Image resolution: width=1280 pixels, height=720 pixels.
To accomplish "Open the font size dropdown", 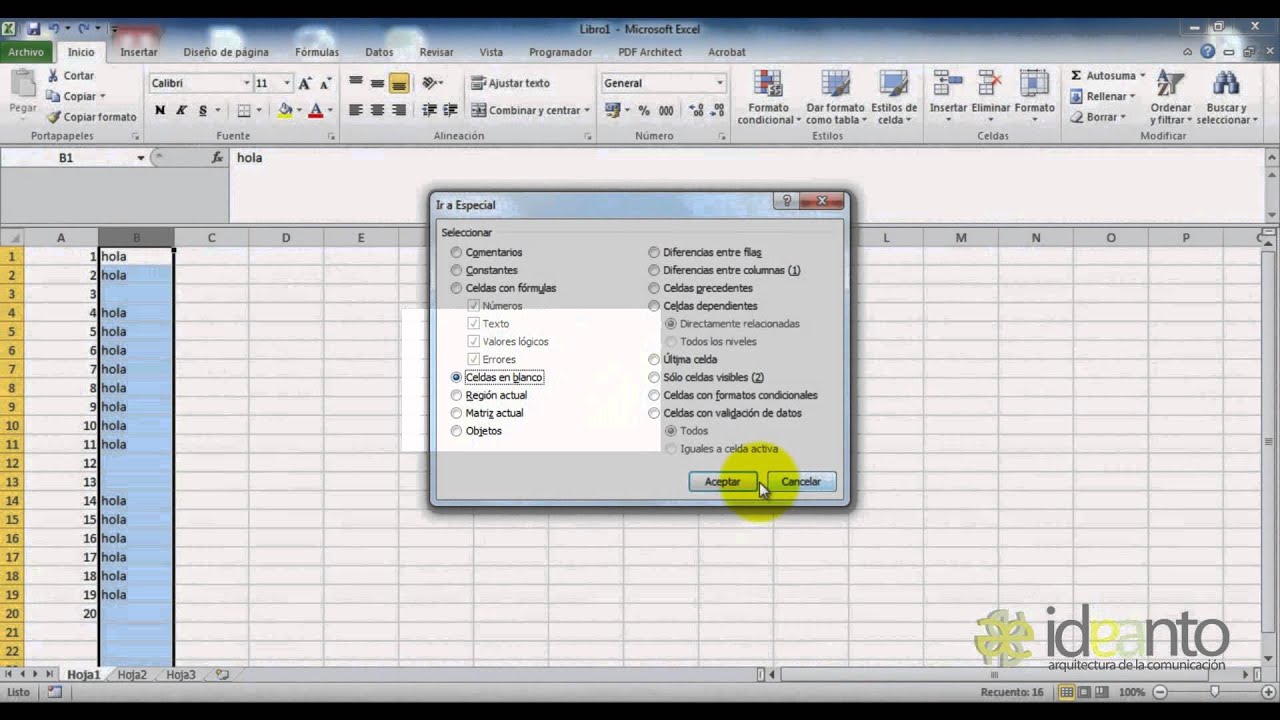I will [x=287, y=83].
